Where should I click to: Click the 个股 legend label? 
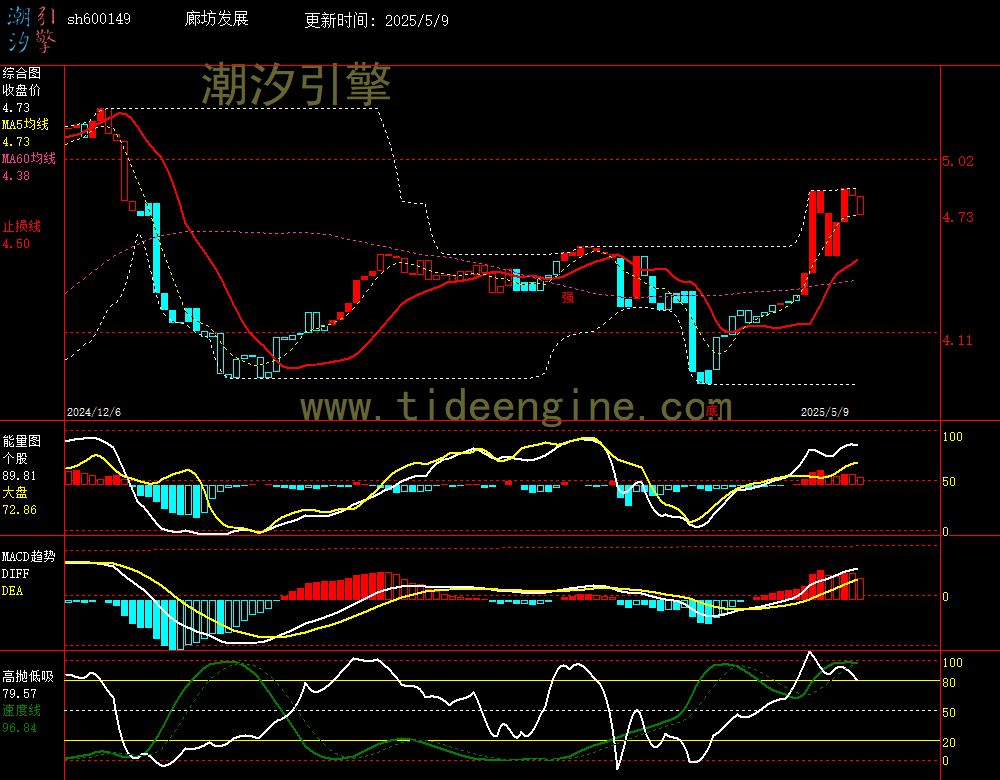[15, 459]
